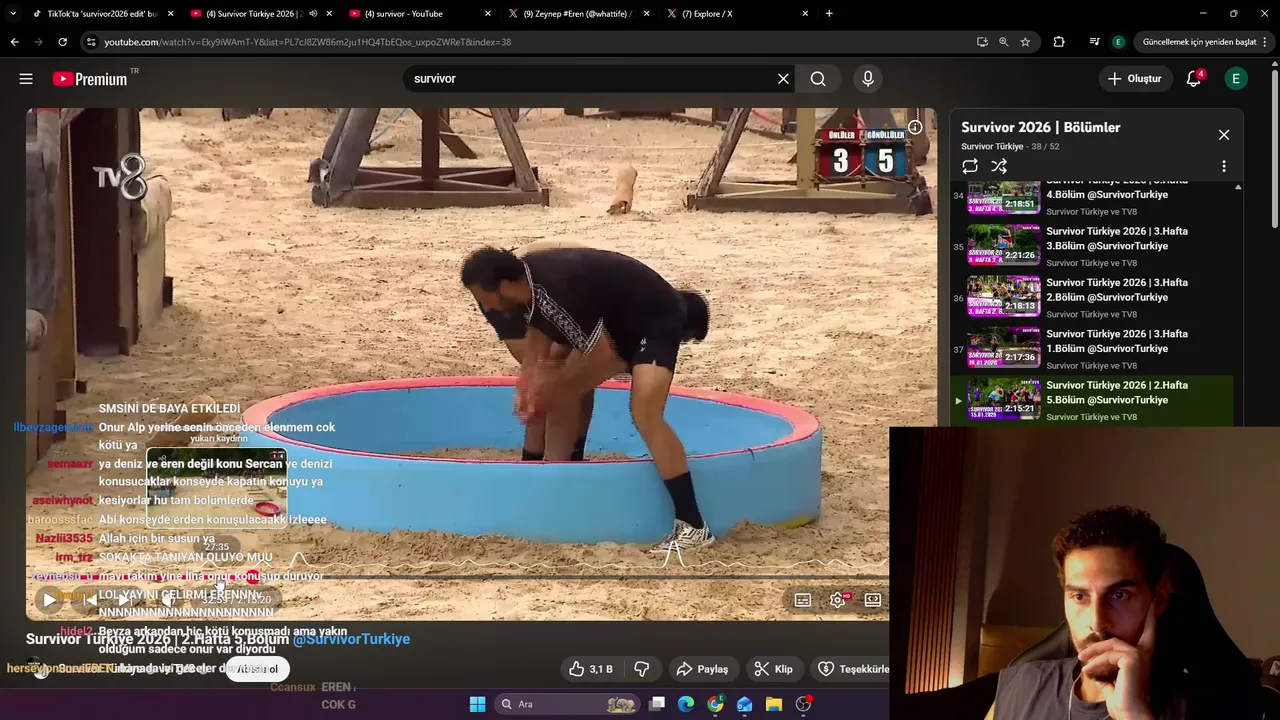
Task: Open video info card icon
Action: [914, 128]
